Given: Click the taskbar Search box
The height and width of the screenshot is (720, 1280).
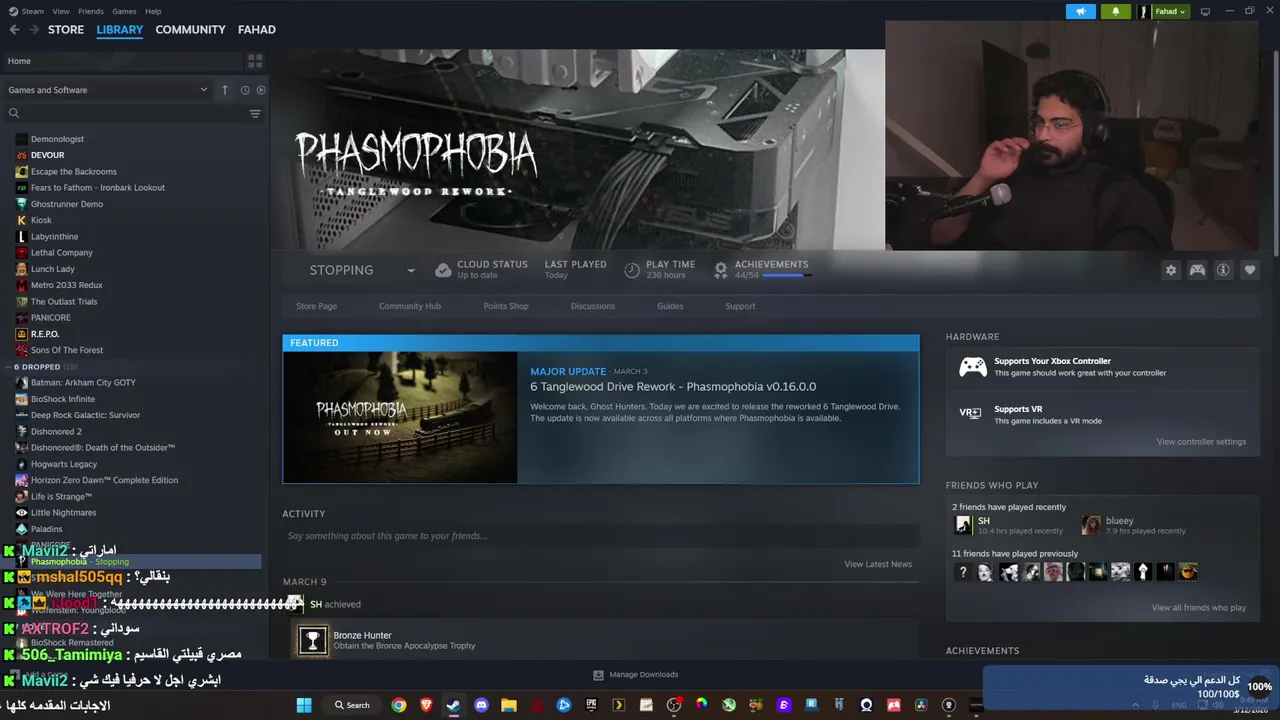Looking at the screenshot, I should [x=352, y=705].
